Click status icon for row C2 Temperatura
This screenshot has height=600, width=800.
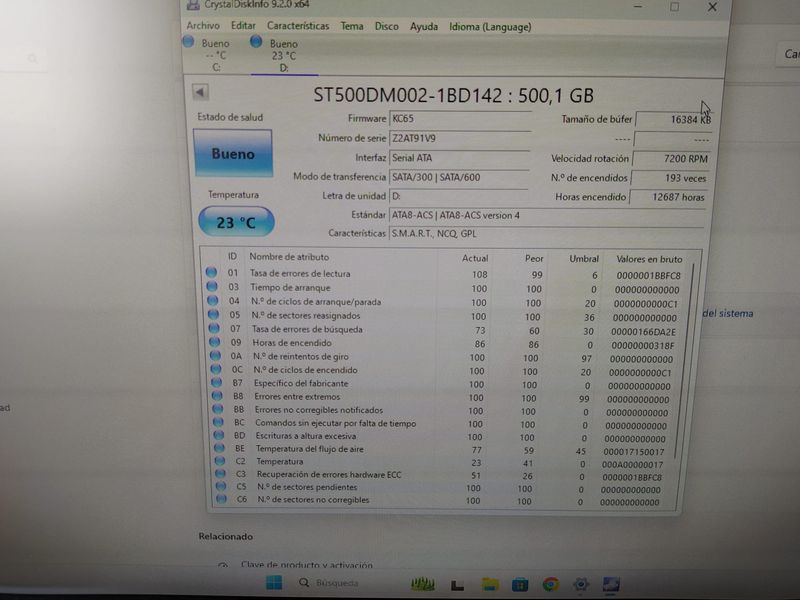click(x=219, y=461)
